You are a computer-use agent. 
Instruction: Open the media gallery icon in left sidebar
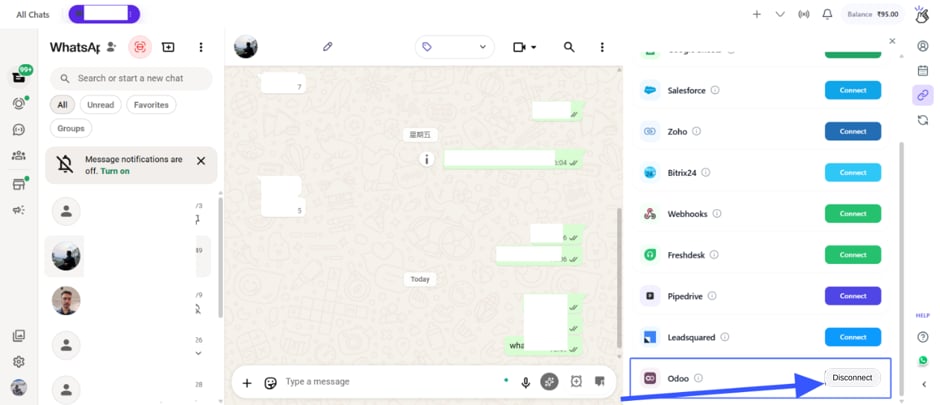(x=19, y=336)
